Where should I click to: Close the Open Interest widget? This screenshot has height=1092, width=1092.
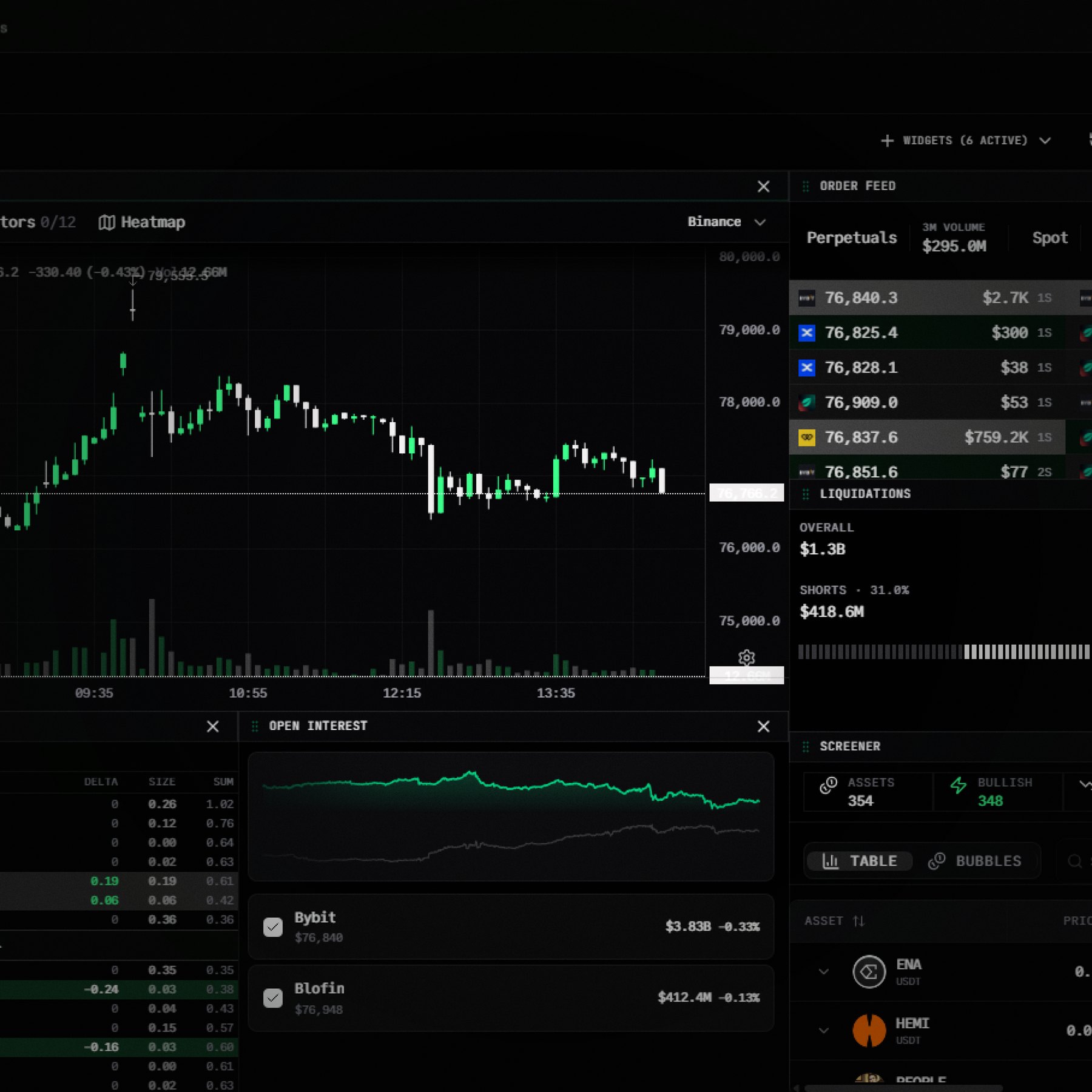click(763, 726)
